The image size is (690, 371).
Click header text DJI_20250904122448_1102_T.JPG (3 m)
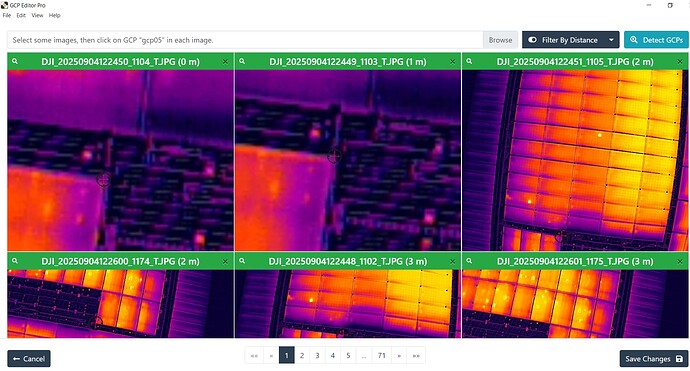click(x=348, y=261)
